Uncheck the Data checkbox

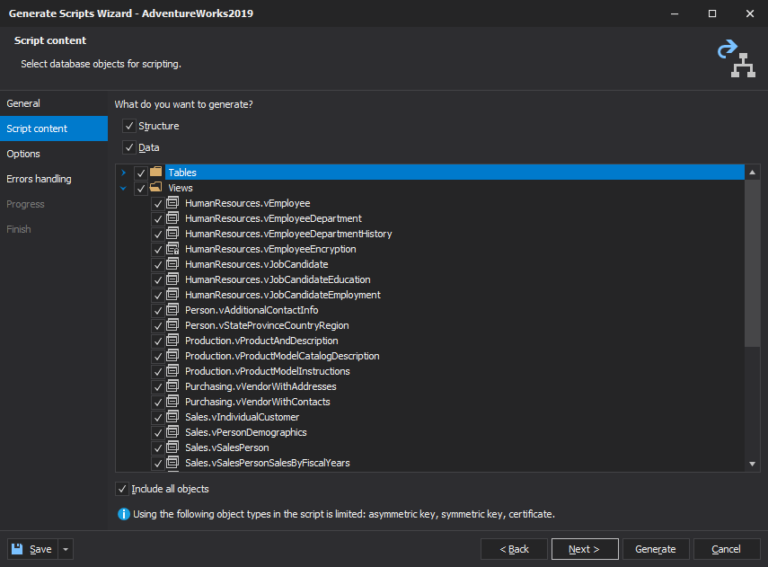(128, 147)
